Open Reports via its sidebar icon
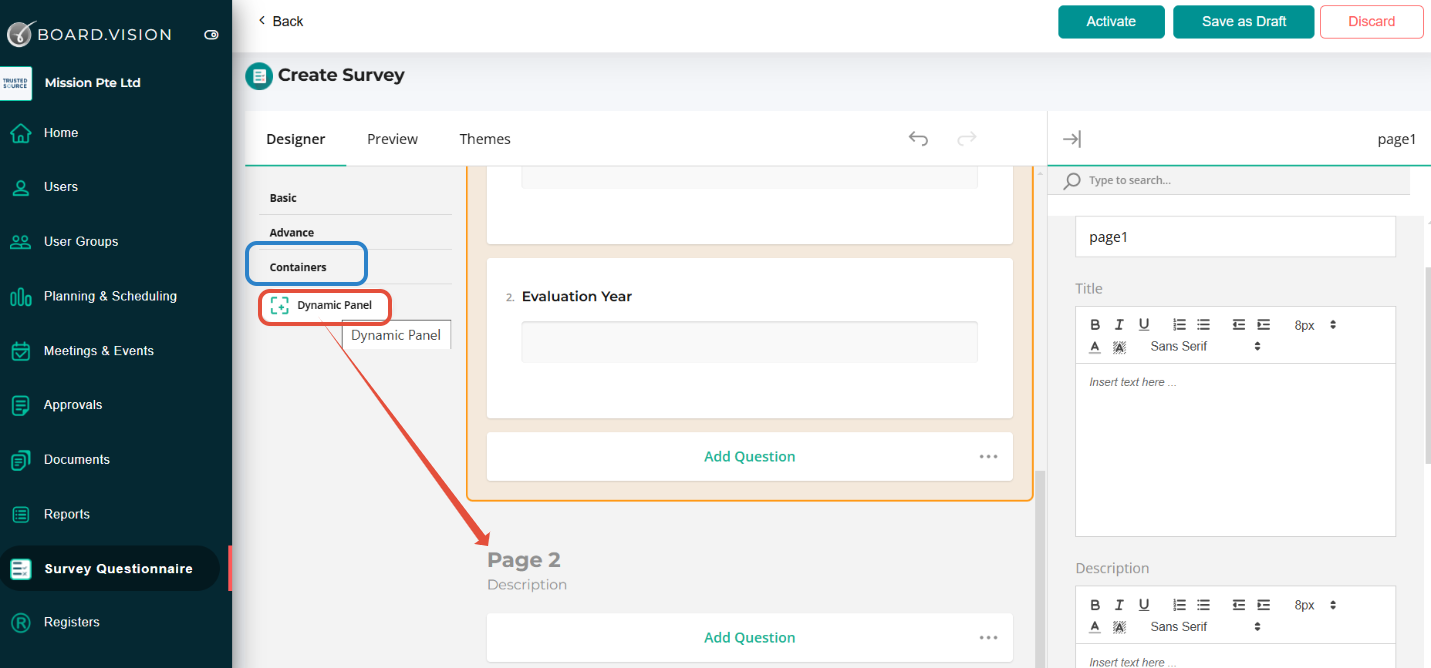The height and width of the screenshot is (668, 1431). [x=20, y=514]
